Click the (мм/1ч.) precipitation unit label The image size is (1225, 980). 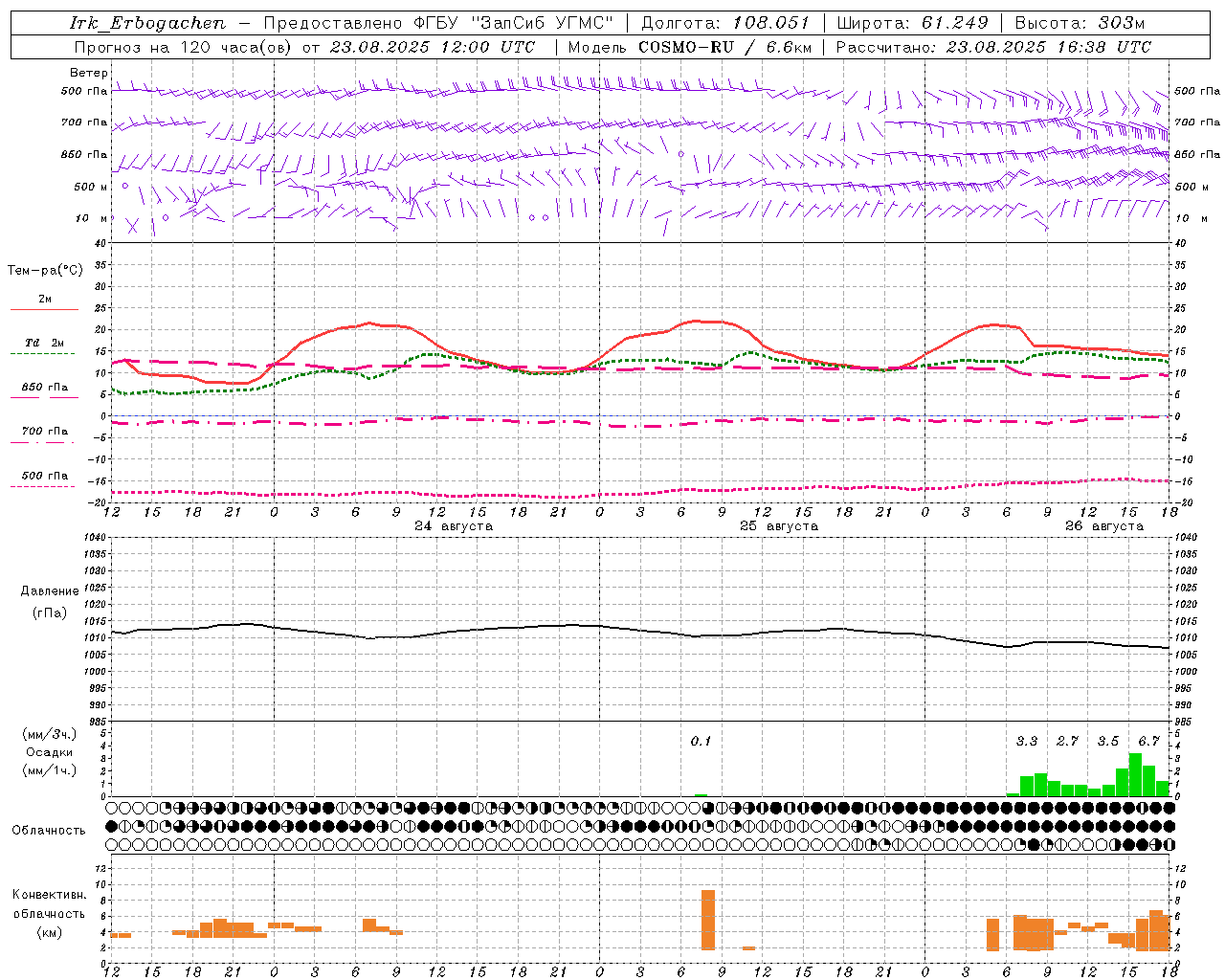(50, 770)
